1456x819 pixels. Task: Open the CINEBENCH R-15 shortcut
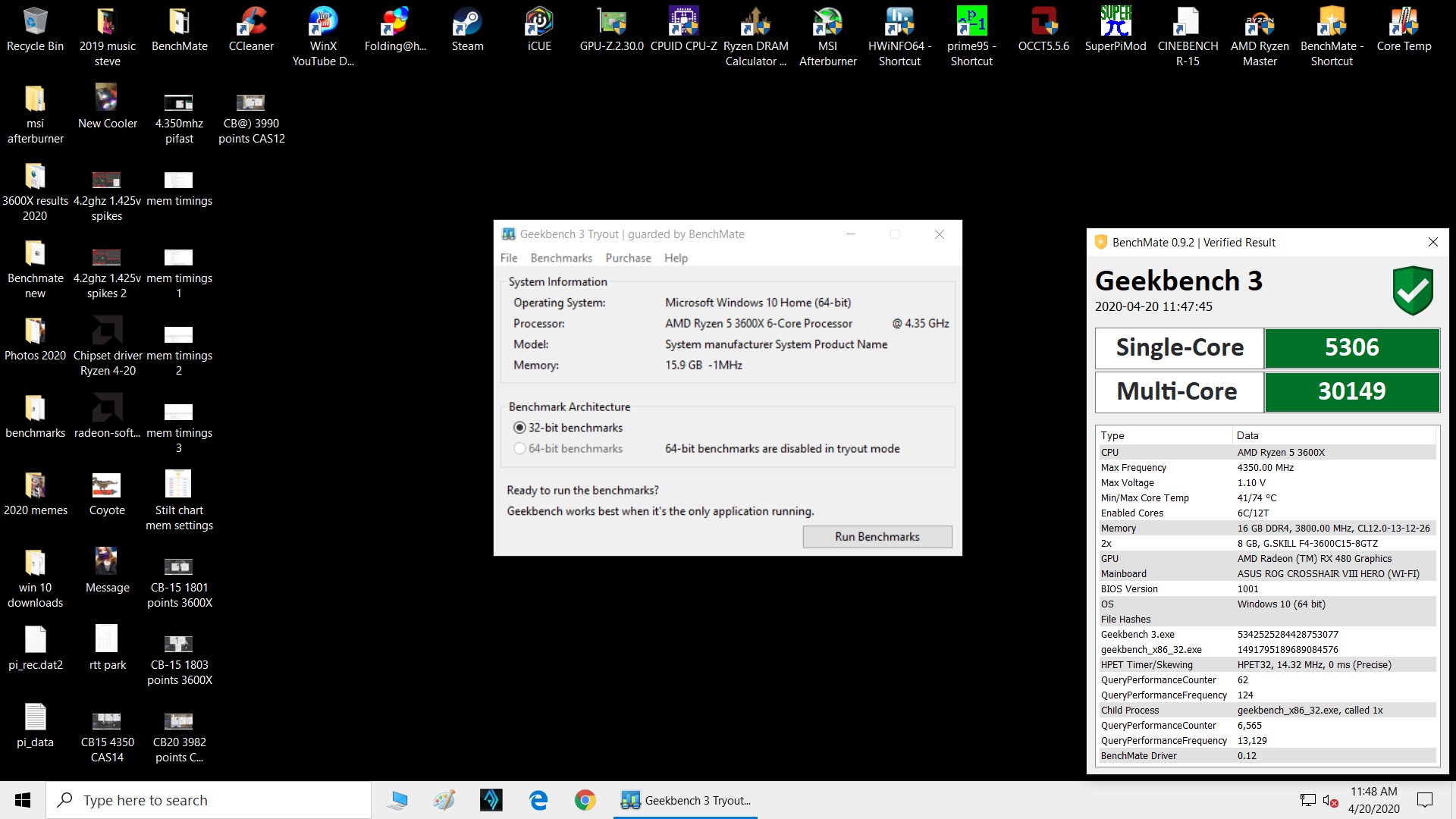pos(1188,36)
